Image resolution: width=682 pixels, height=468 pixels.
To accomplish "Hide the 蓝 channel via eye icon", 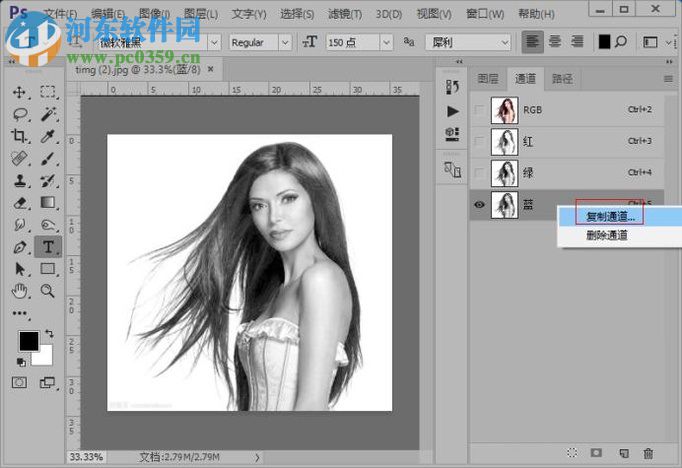I will [479, 204].
